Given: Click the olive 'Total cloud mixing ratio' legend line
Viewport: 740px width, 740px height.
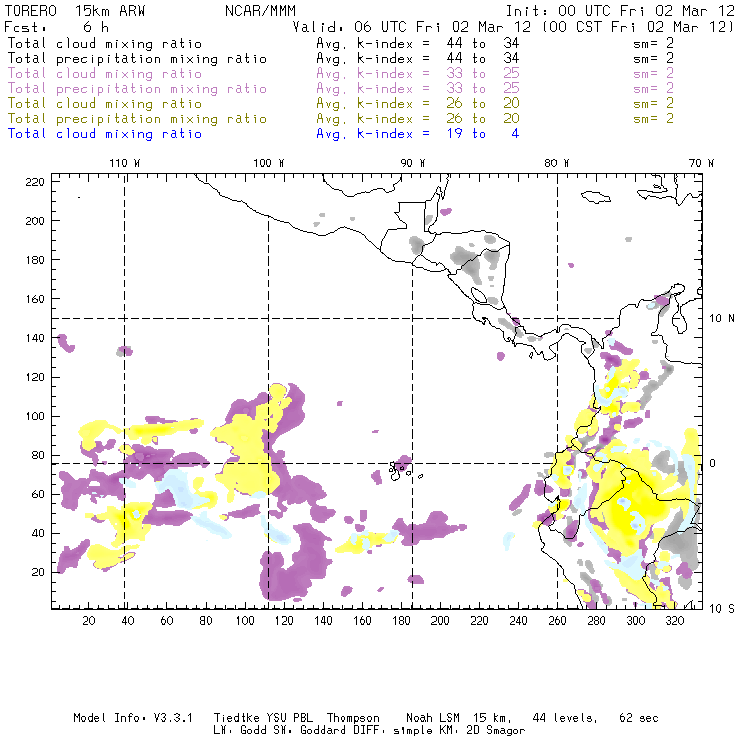Looking at the screenshot, I should pyautogui.click(x=105, y=104).
